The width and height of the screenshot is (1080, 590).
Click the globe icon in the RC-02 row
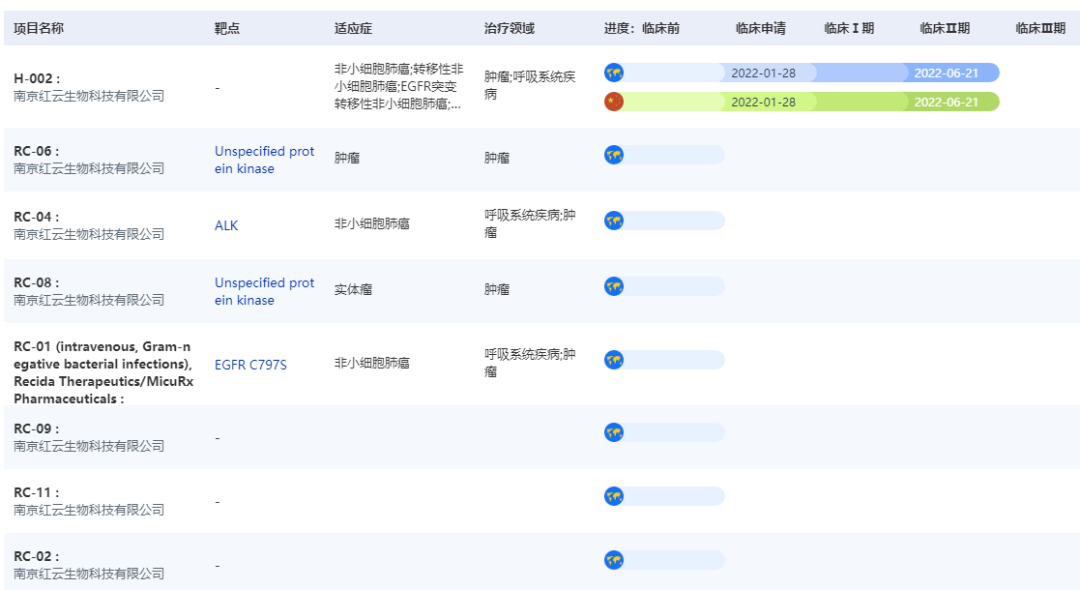coord(614,561)
